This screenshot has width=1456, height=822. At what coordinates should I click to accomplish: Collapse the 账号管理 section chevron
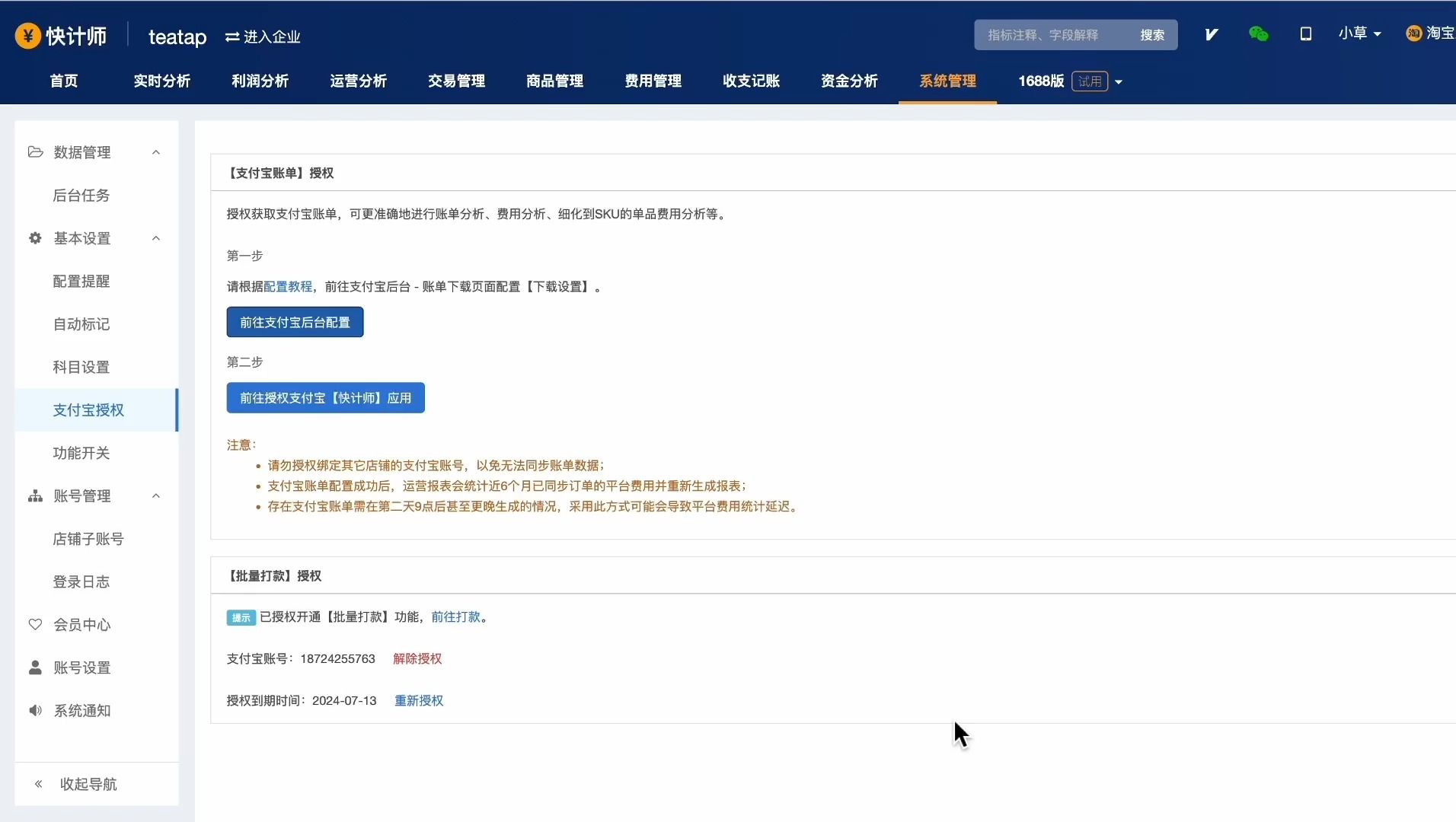(x=156, y=496)
